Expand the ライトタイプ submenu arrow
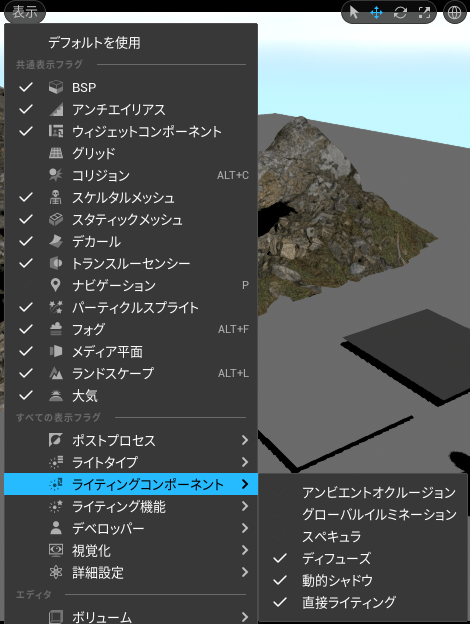 245,462
